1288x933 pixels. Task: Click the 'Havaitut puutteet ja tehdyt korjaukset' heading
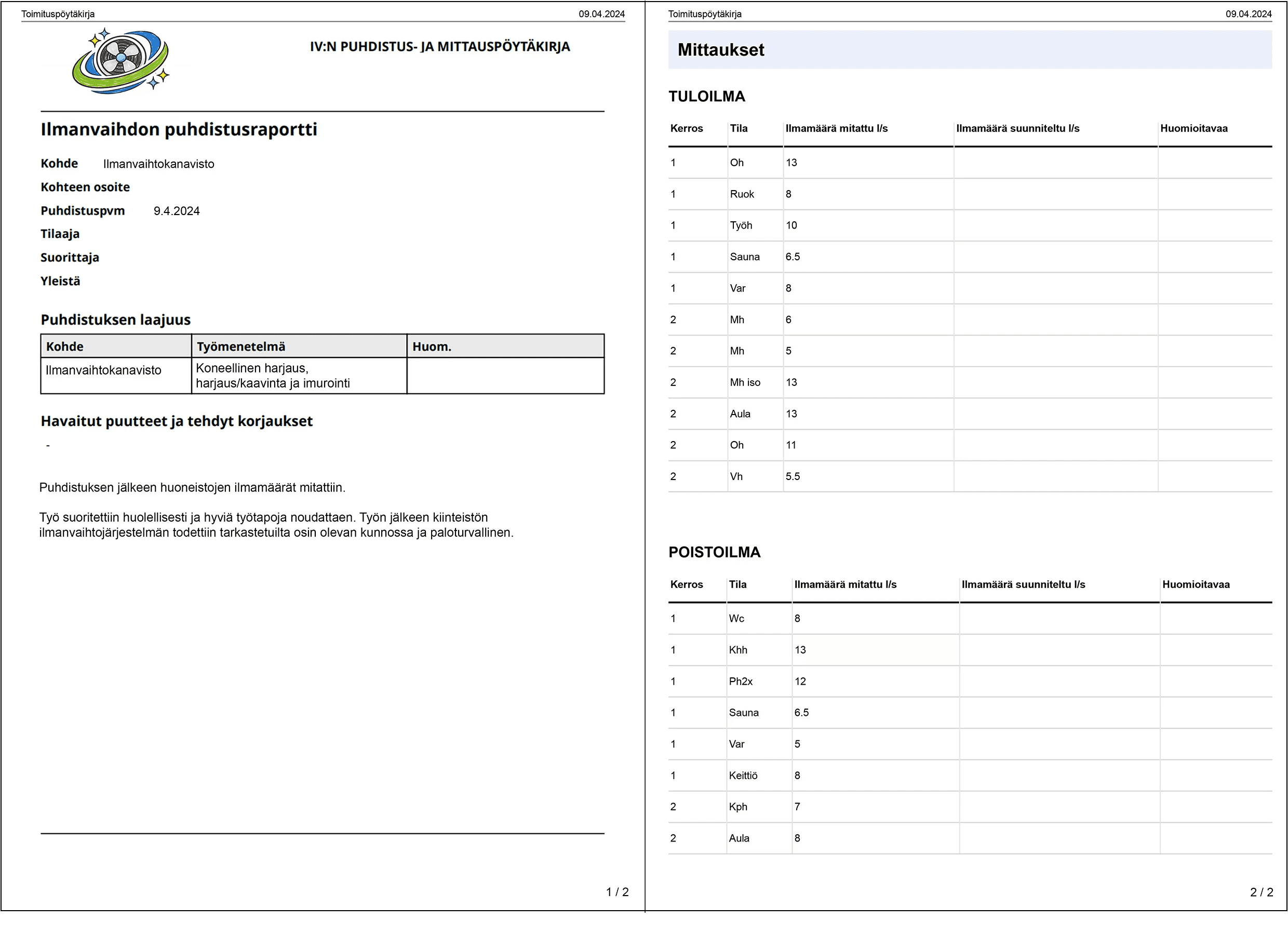177,421
